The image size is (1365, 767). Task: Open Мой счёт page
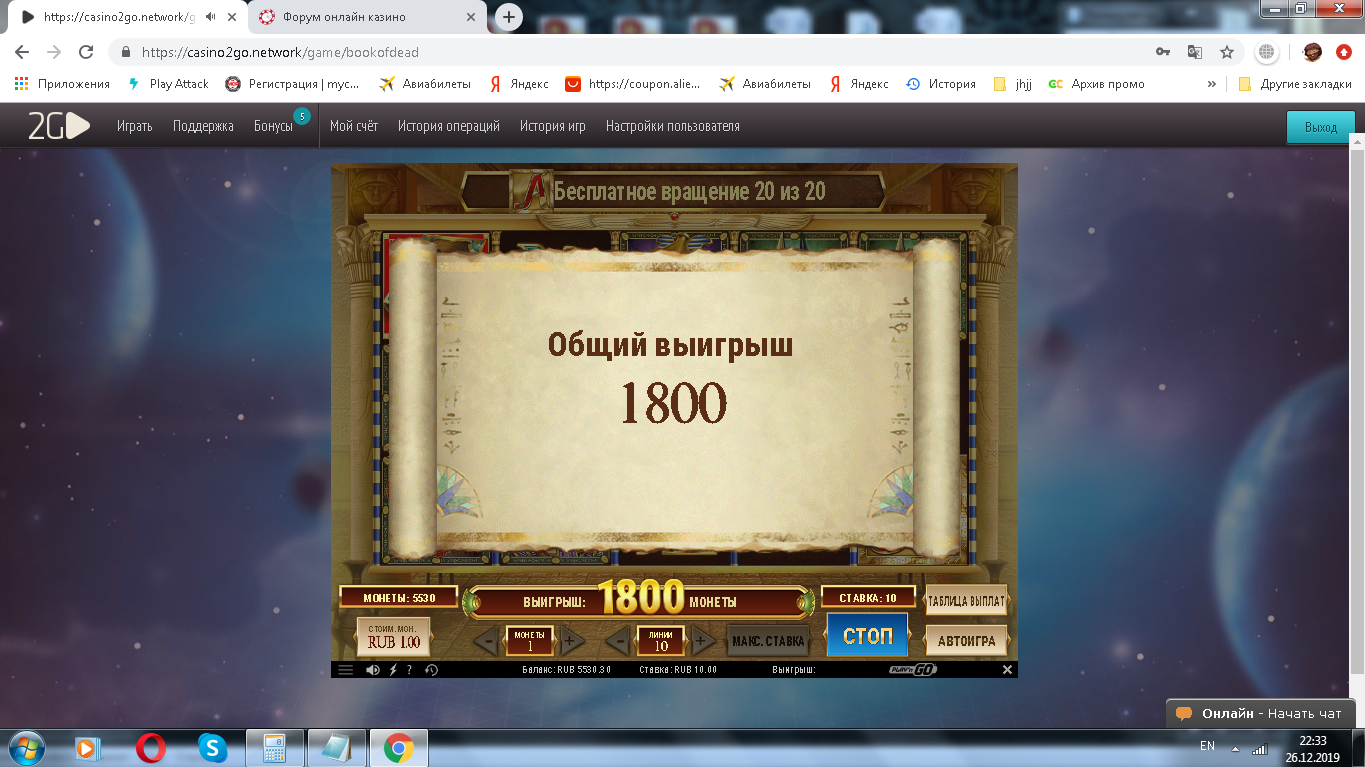(x=354, y=126)
